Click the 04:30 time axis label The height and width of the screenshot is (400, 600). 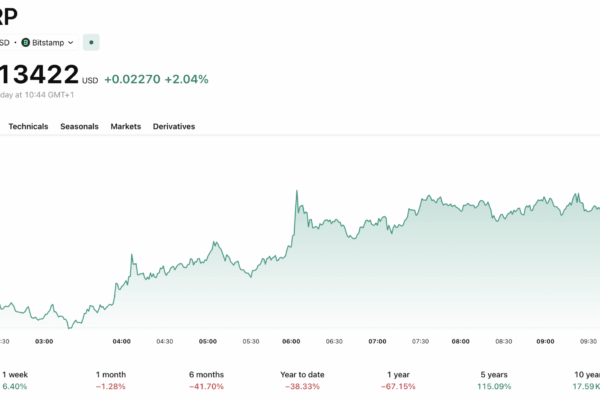click(x=165, y=341)
